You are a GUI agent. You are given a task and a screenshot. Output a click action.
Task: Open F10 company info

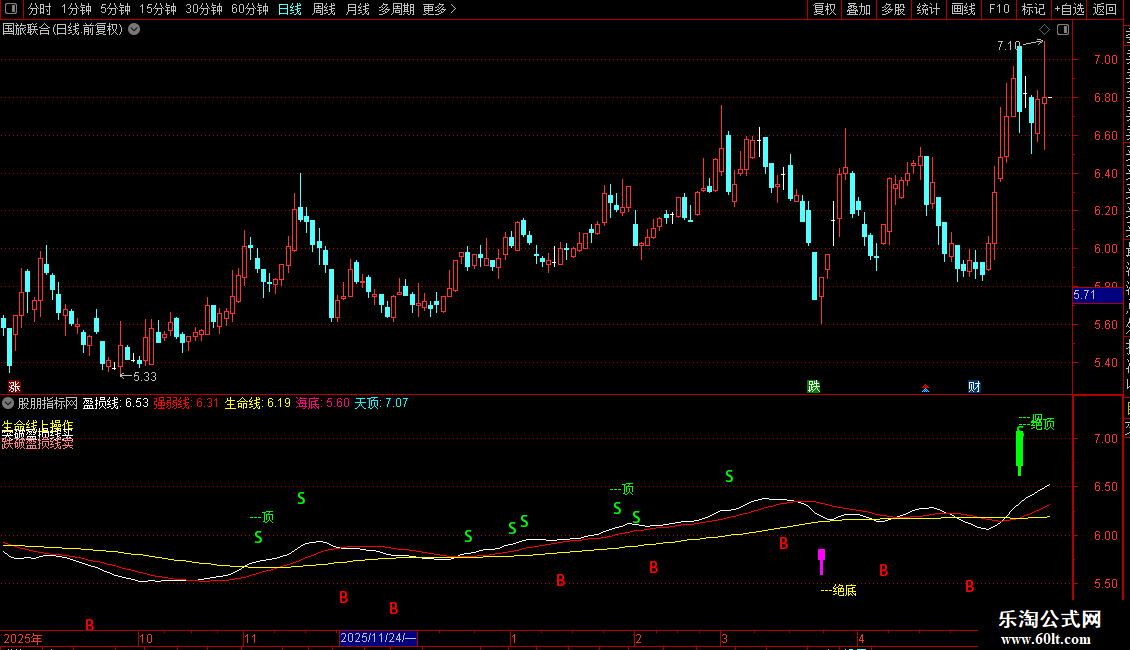999,9
